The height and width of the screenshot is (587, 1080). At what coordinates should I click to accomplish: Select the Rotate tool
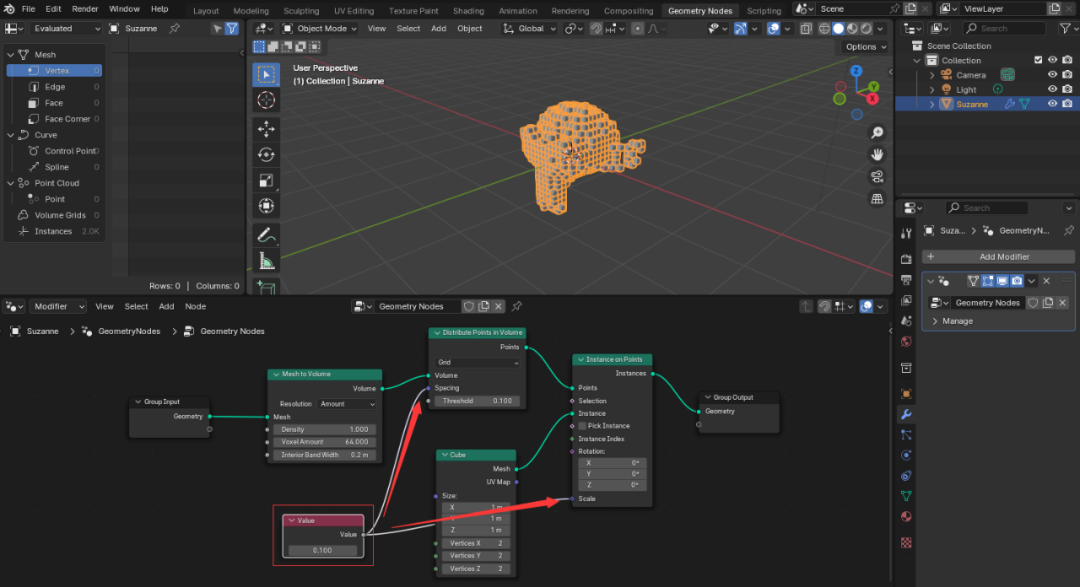point(266,154)
